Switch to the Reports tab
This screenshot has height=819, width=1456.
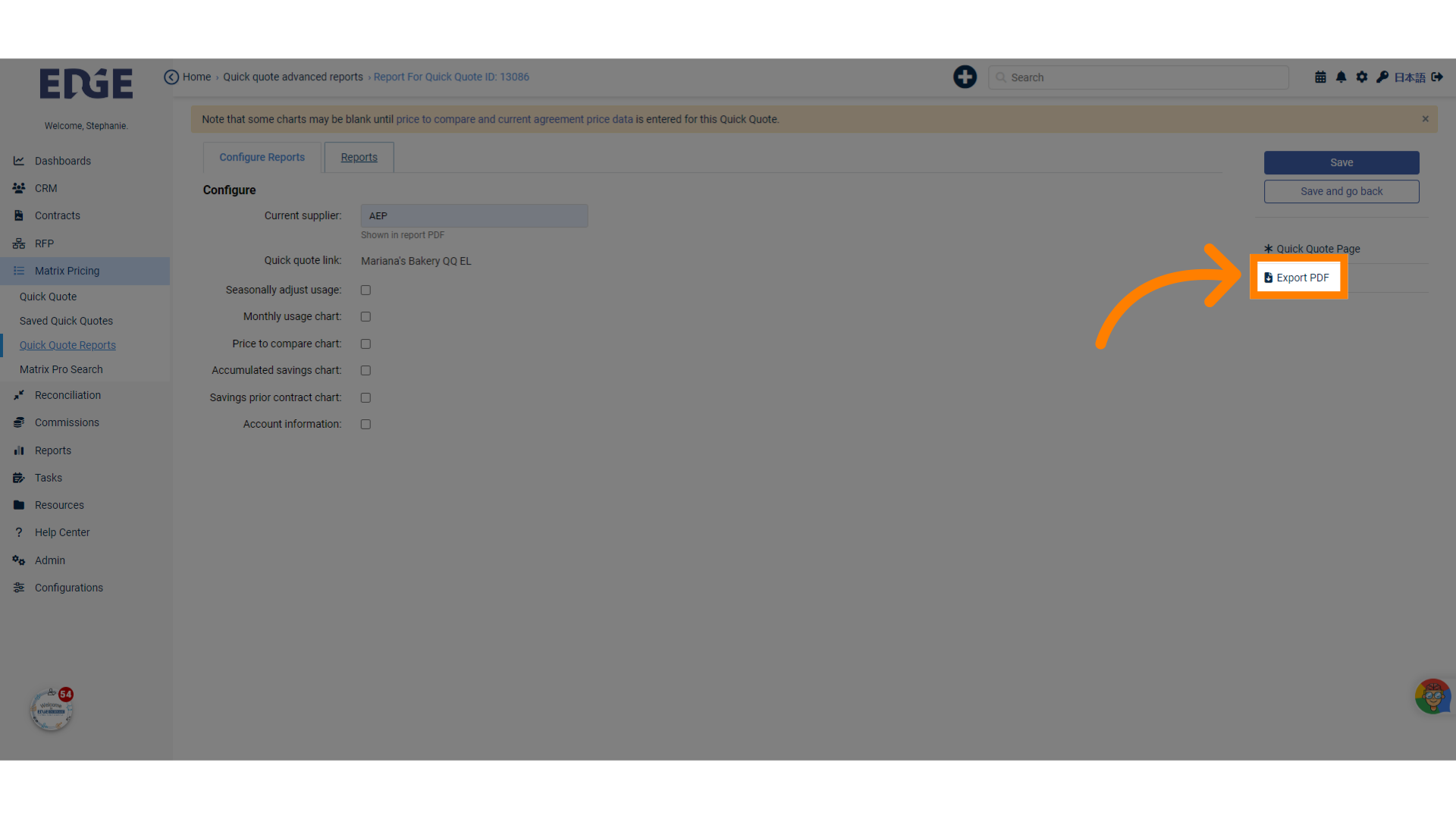[359, 157]
